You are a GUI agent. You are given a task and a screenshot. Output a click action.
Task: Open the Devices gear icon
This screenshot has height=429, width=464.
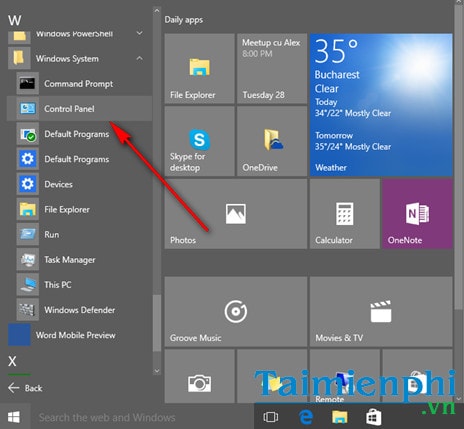click(x=27, y=184)
